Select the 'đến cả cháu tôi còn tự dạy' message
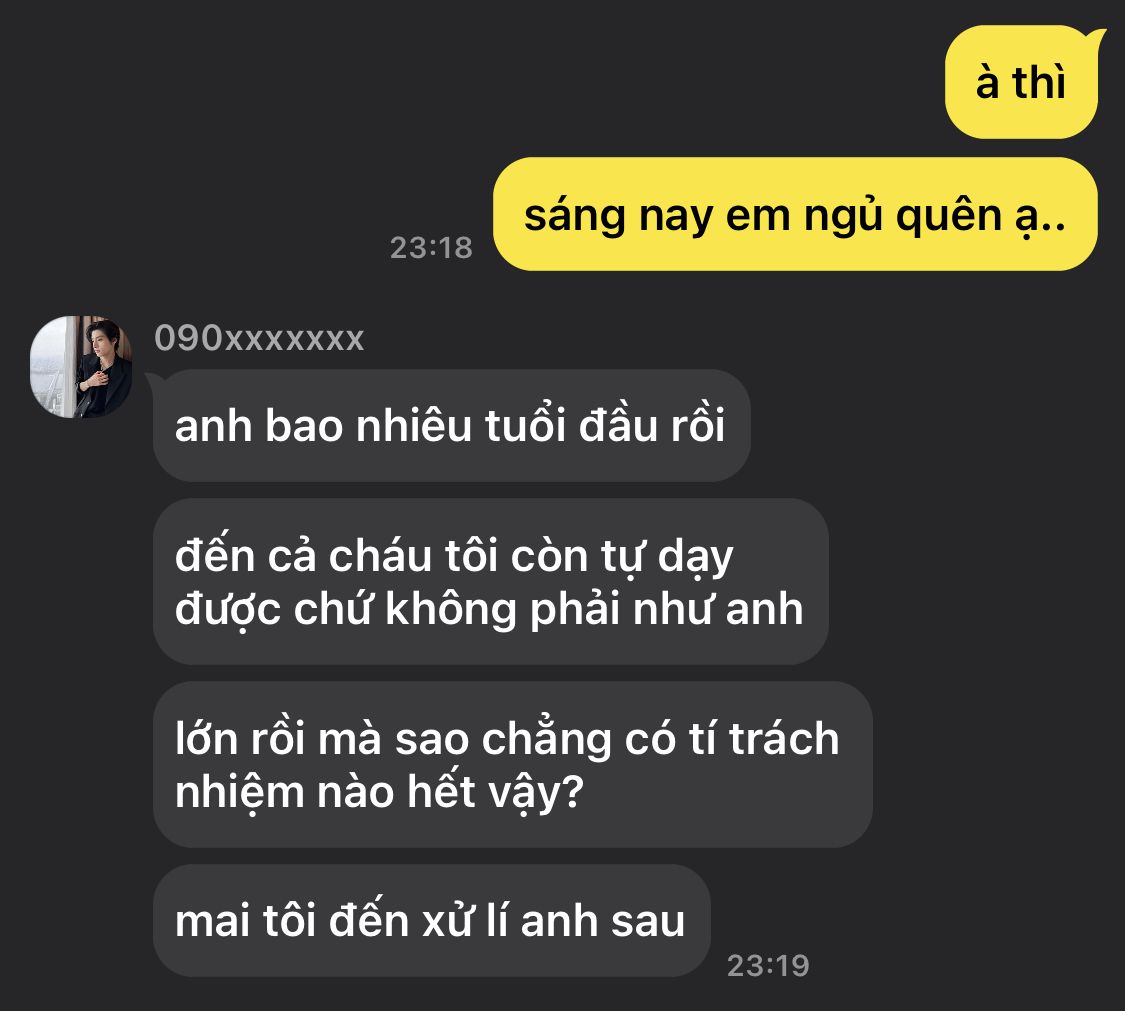The height and width of the screenshot is (1011, 1125). pos(491,581)
